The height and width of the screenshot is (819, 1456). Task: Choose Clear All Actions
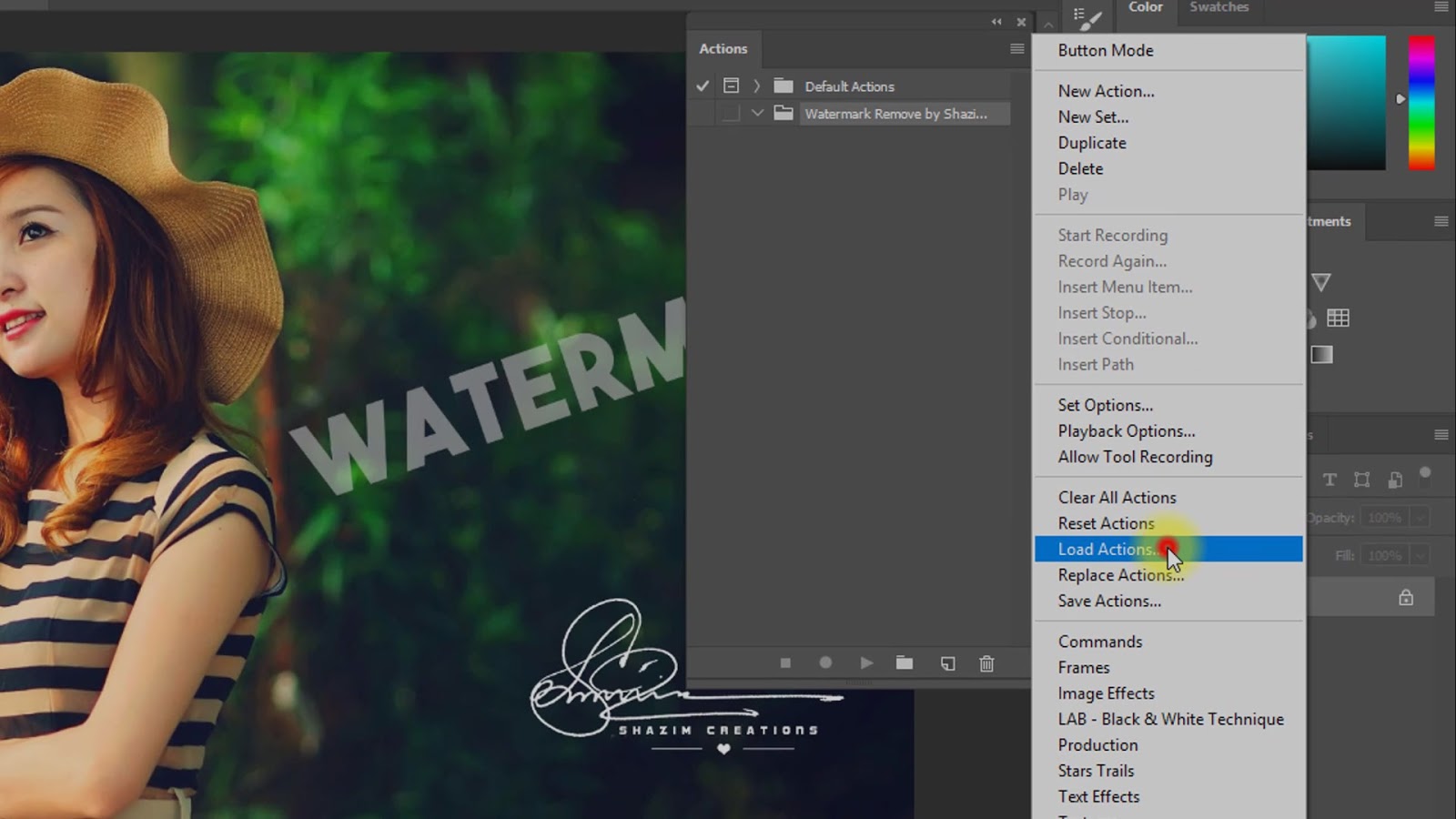(x=1168, y=498)
